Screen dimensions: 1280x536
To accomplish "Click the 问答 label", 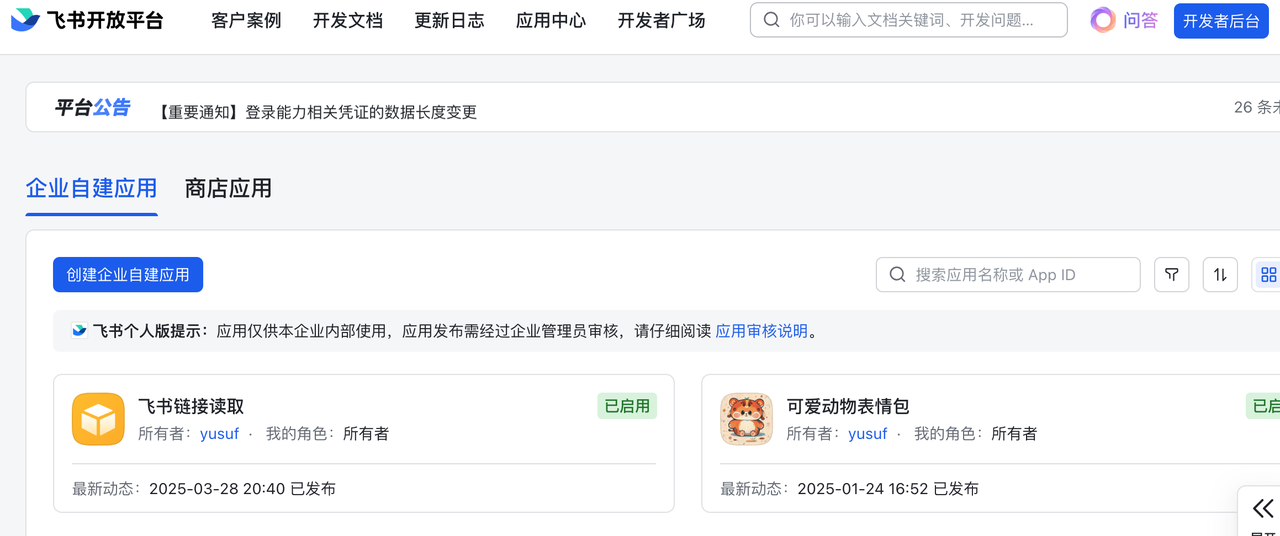I will 1140,20.
